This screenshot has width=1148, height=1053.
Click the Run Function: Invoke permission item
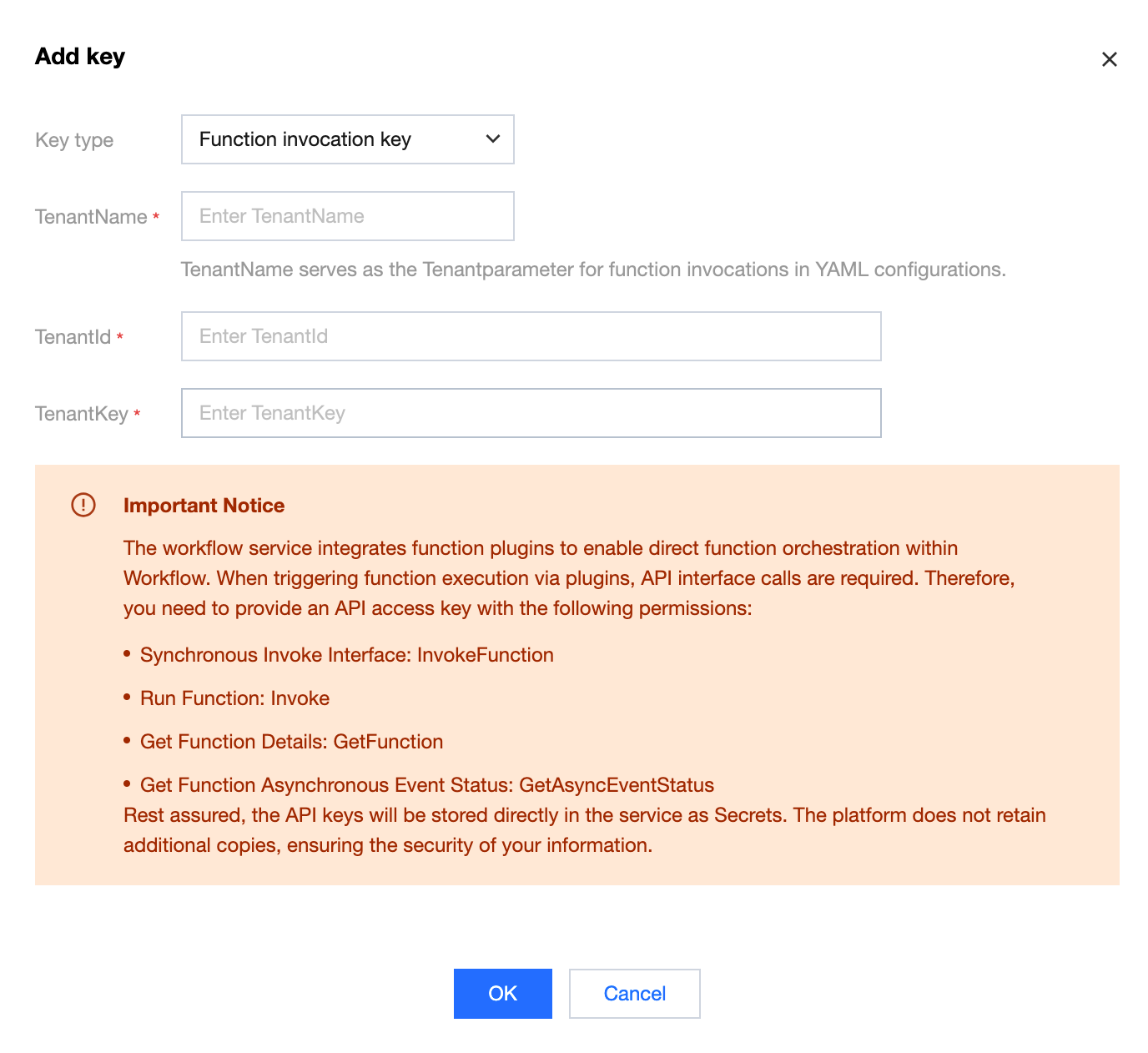234,698
